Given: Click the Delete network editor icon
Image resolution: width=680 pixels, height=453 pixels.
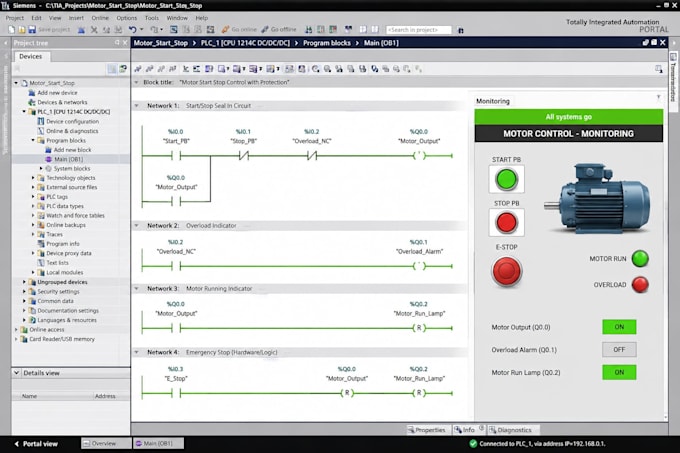Looking at the screenshot, I should pos(150,68).
